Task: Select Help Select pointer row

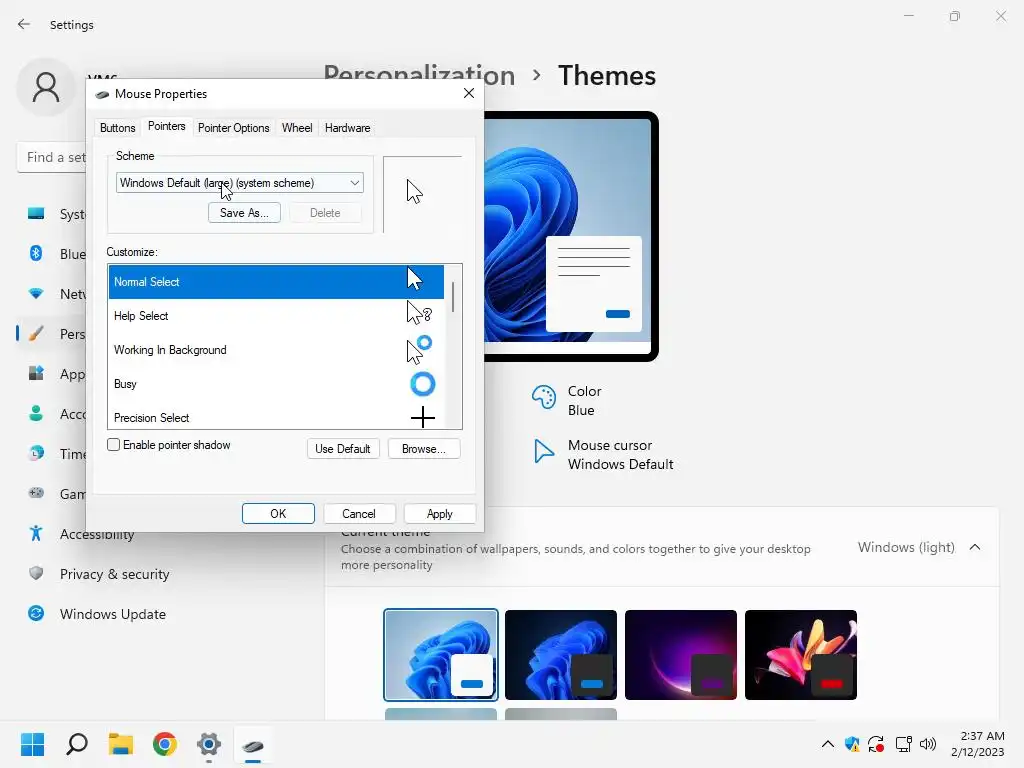Action: tap(276, 316)
